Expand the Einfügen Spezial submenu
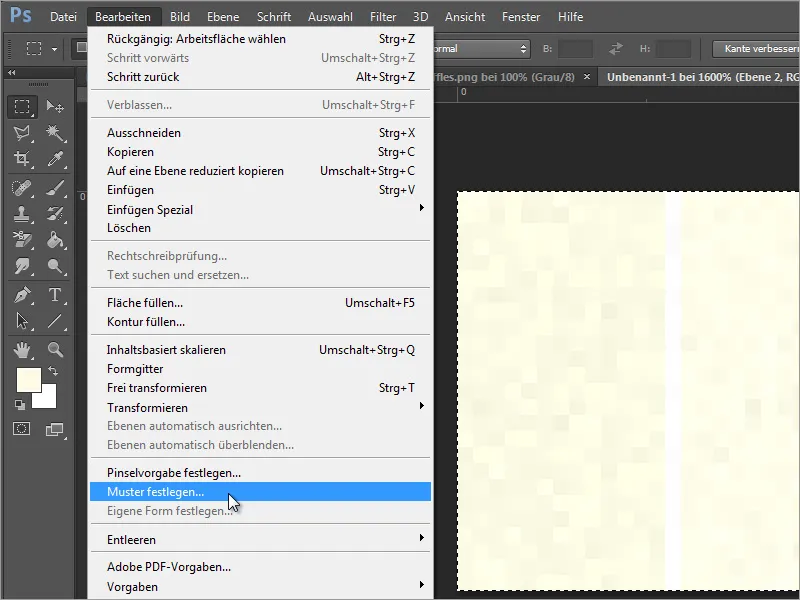 pyautogui.click(x=260, y=209)
